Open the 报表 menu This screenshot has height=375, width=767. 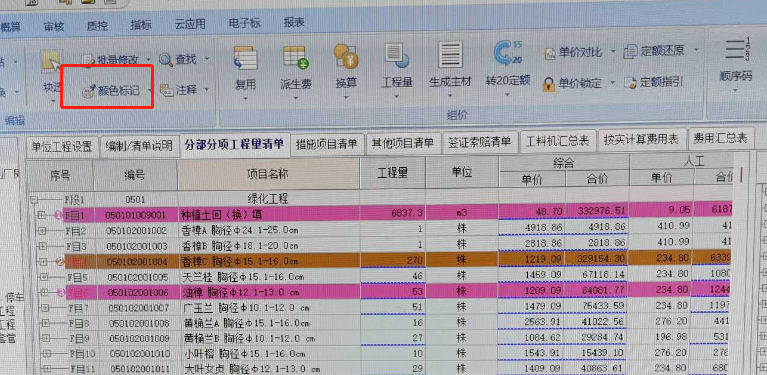[294, 22]
